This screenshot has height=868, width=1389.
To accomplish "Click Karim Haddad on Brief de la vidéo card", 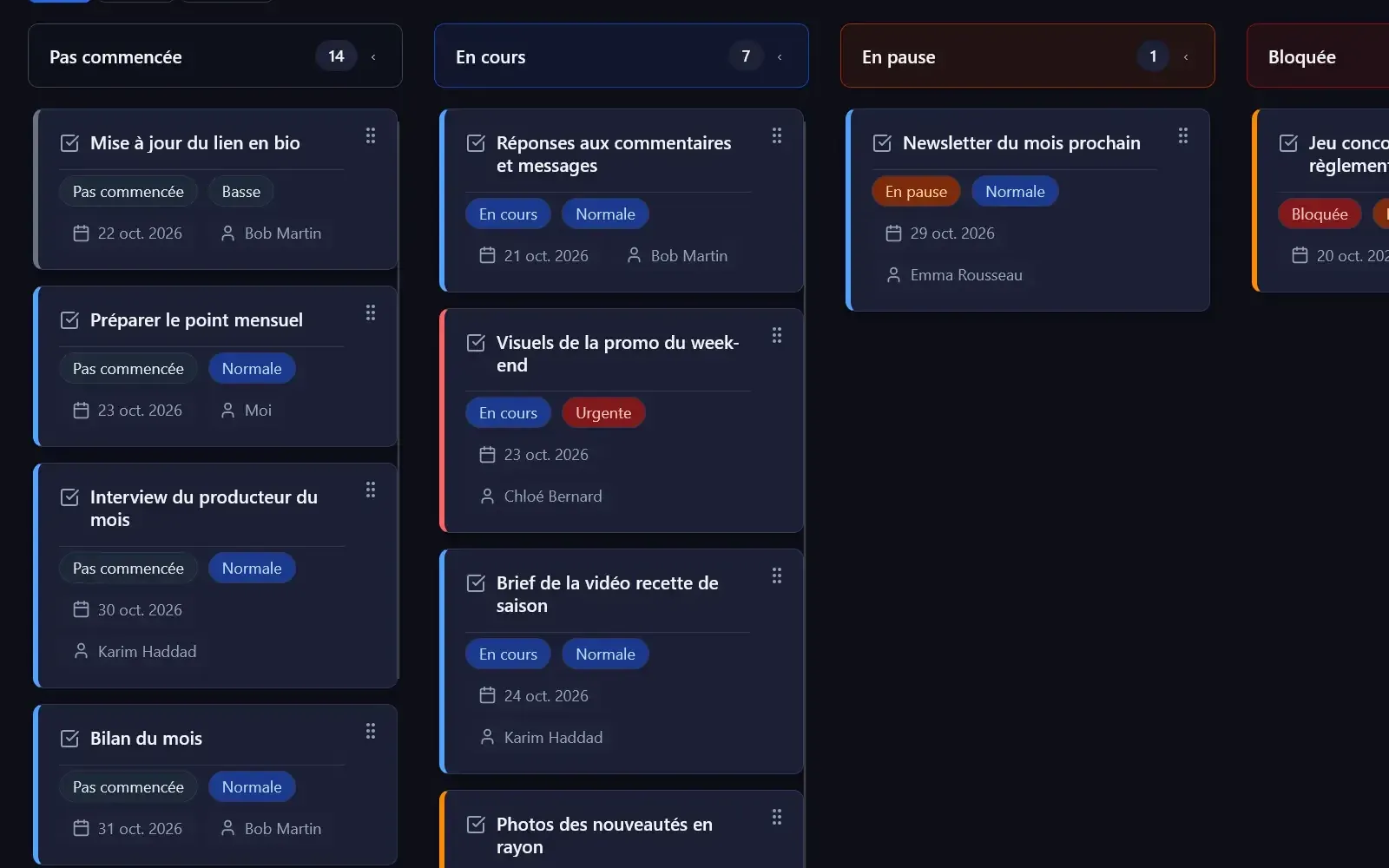I will [553, 738].
